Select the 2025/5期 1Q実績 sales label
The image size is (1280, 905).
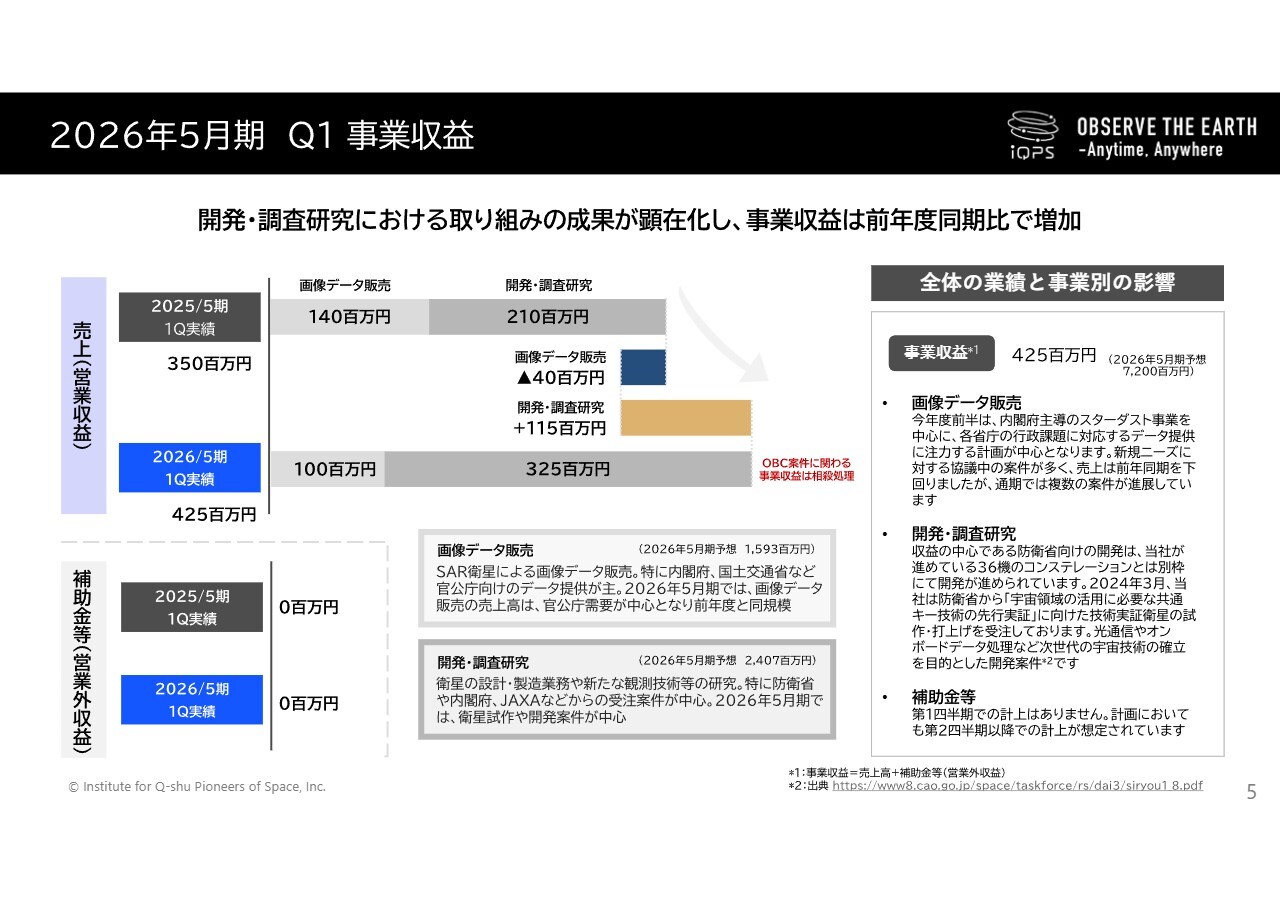coord(190,317)
